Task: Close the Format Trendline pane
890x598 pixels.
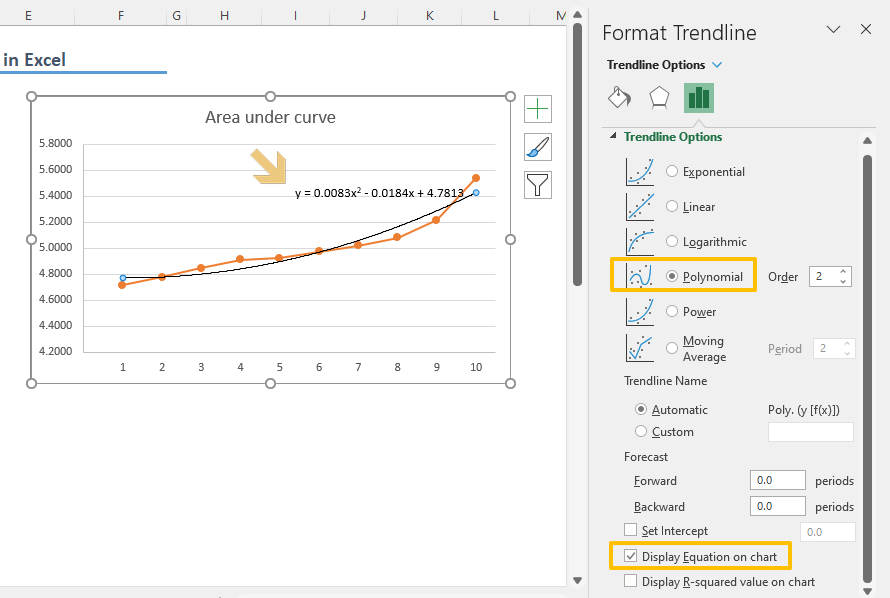Action: pos(865,29)
